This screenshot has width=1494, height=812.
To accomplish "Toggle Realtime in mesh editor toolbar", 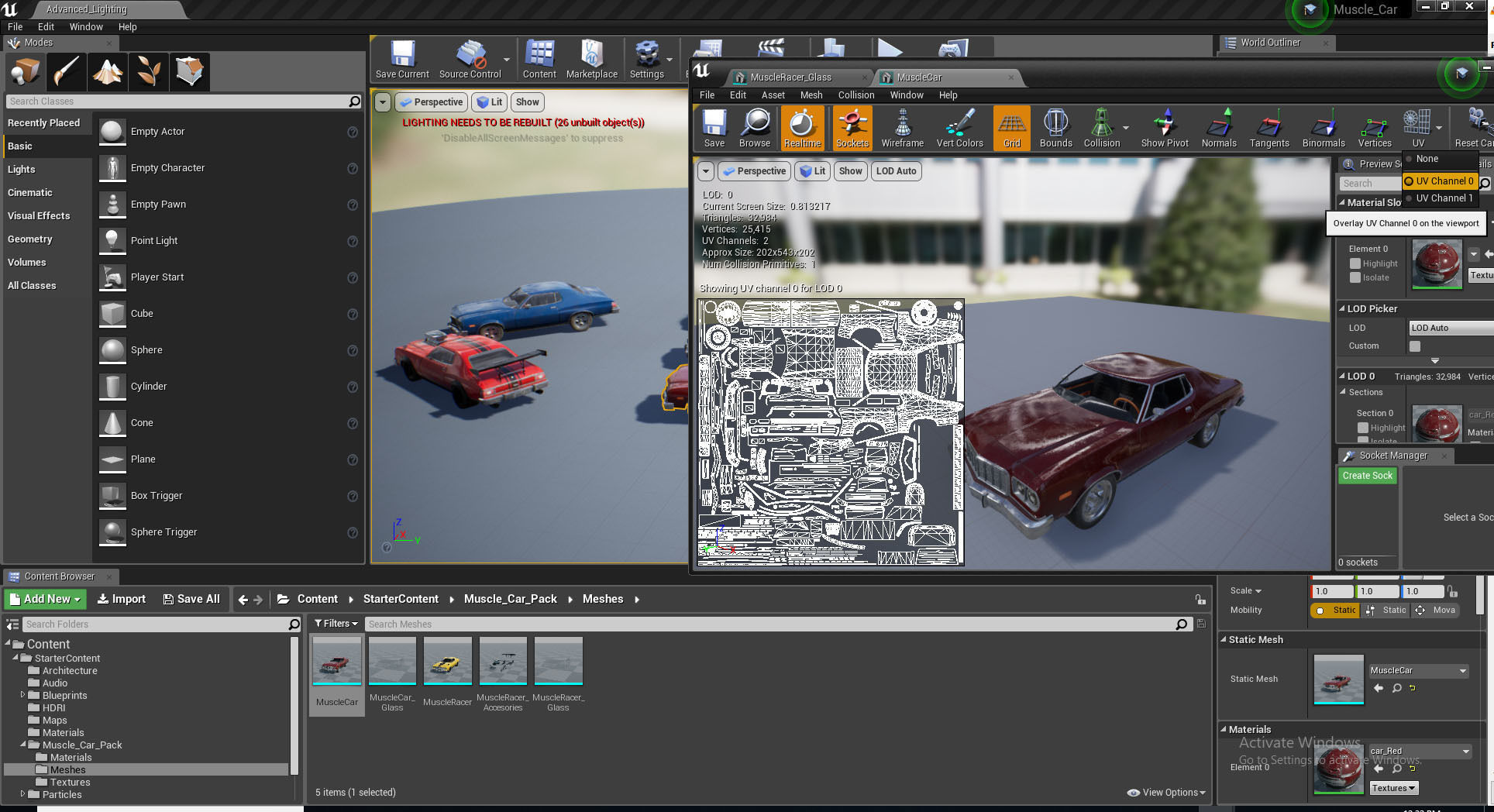I will click(x=802, y=129).
